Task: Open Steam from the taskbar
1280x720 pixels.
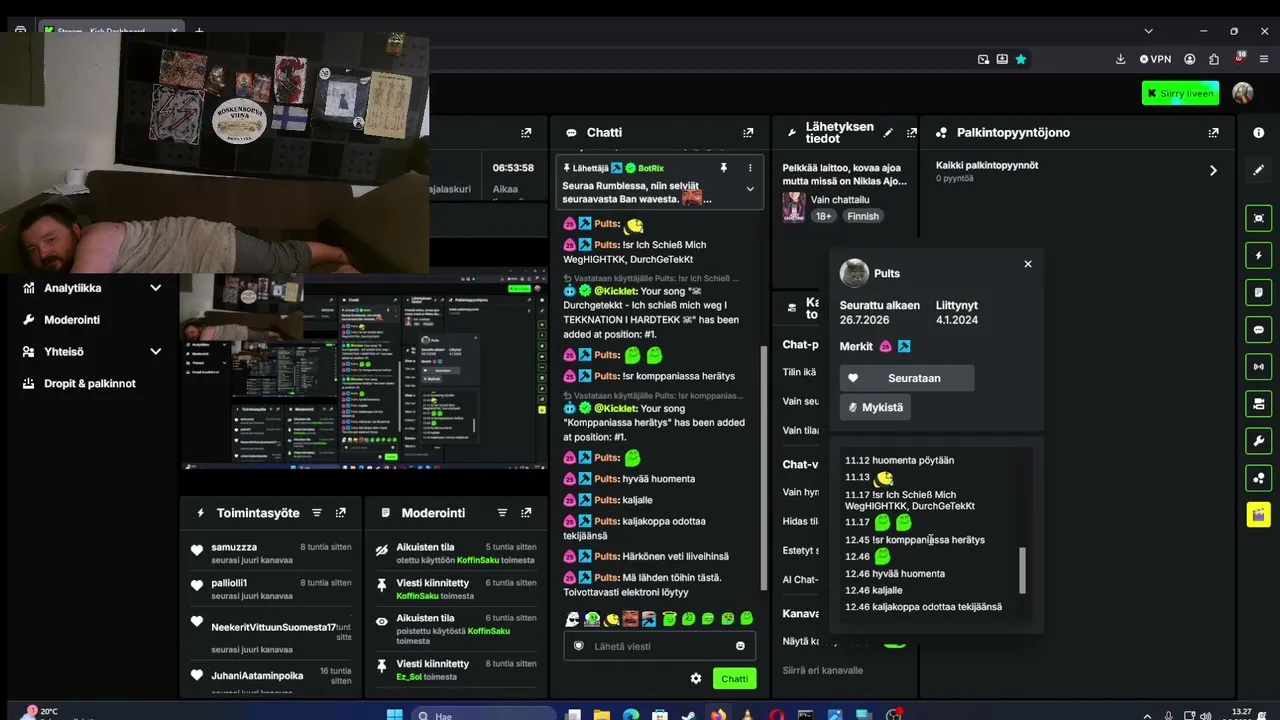Action: [x=689, y=715]
